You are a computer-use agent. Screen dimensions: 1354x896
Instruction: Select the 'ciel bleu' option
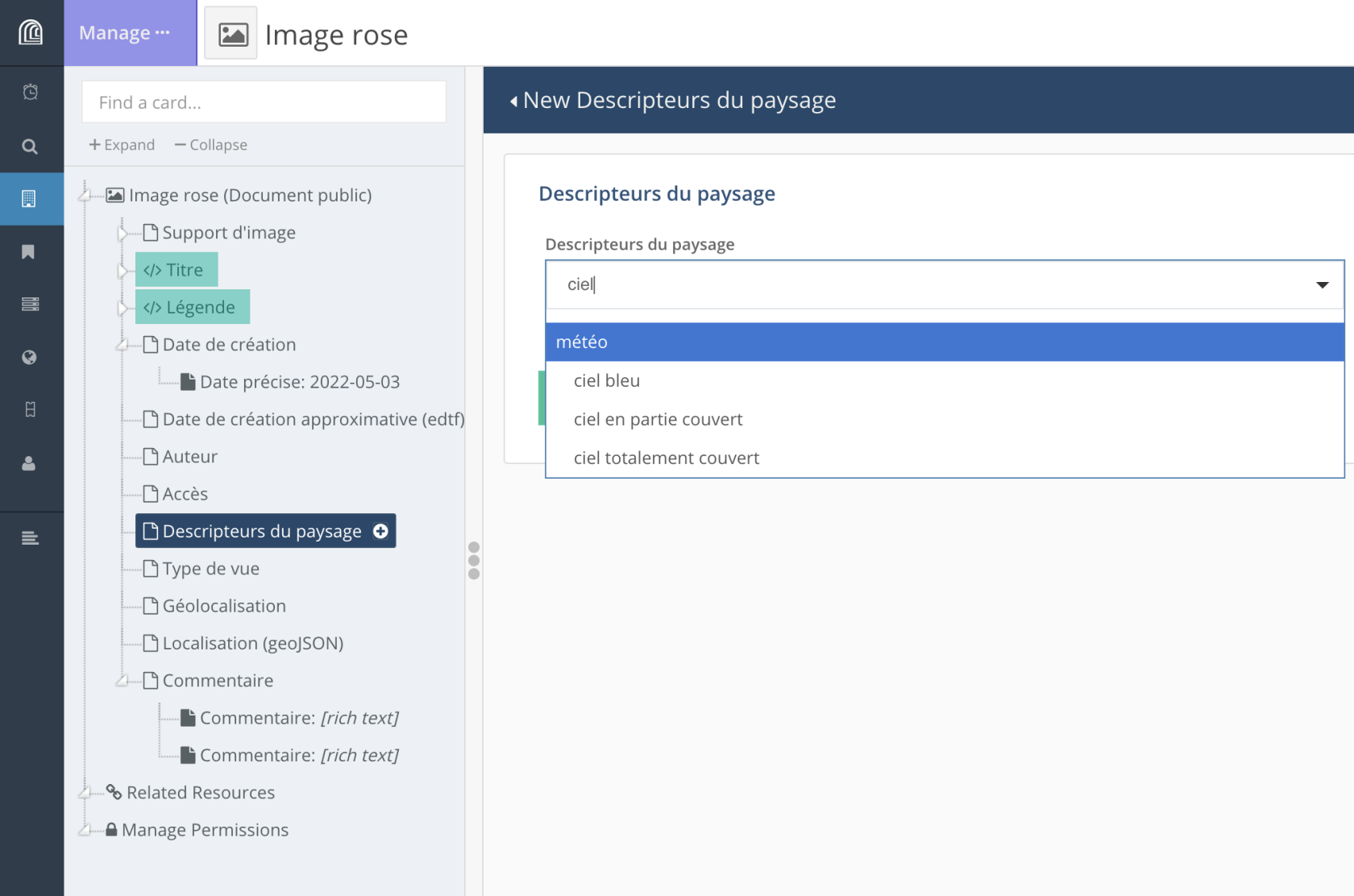click(607, 380)
